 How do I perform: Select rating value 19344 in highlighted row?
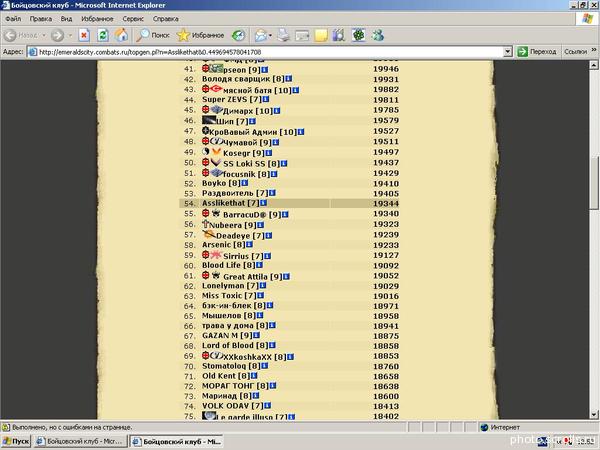[x=386, y=204]
